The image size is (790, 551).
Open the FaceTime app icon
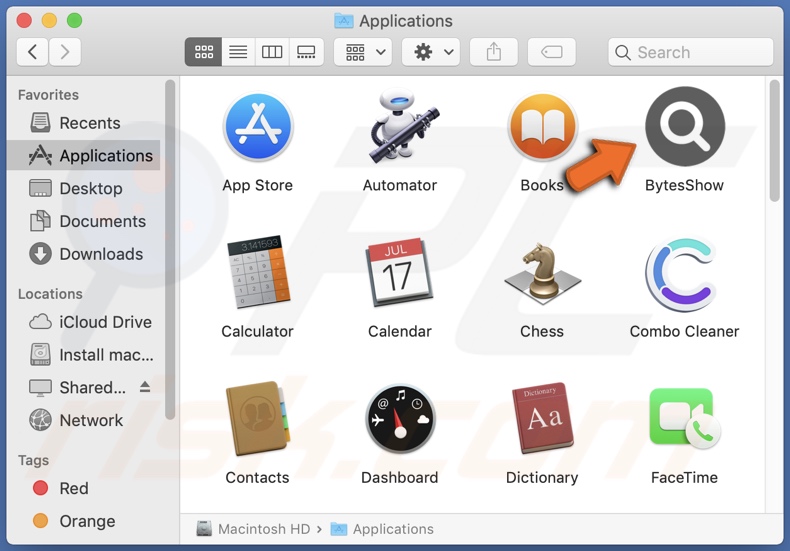685,418
